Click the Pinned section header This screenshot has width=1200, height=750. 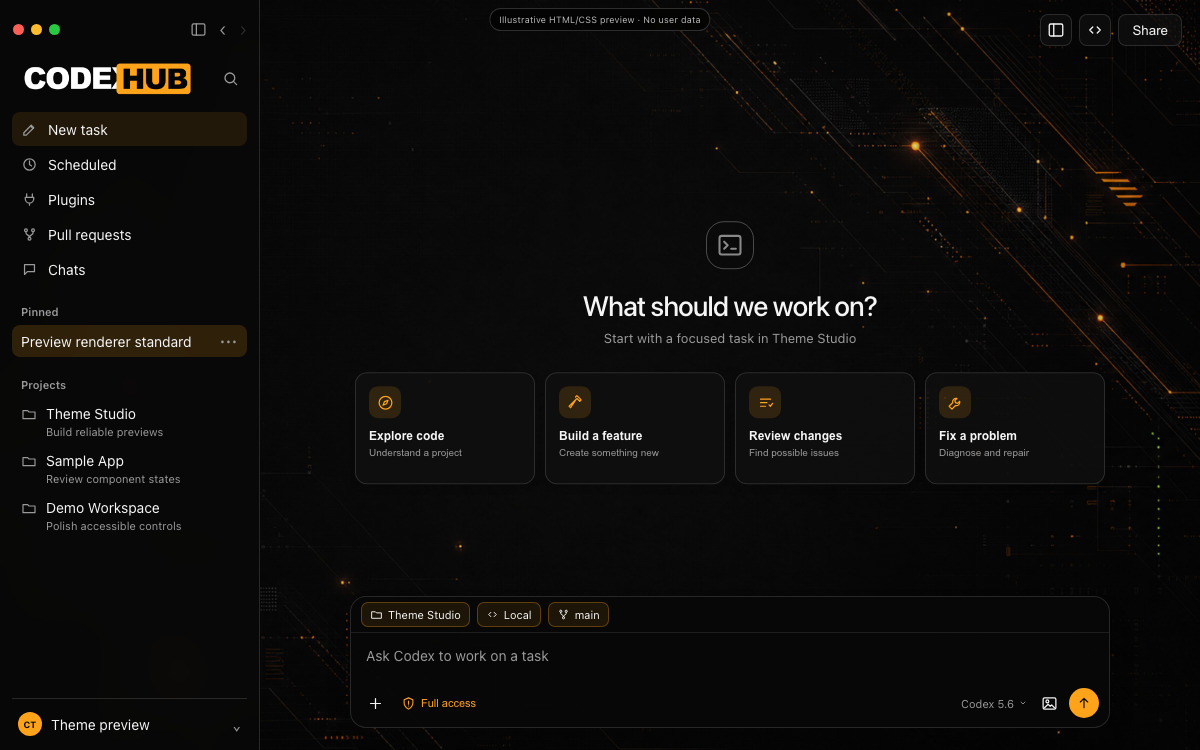coord(40,312)
